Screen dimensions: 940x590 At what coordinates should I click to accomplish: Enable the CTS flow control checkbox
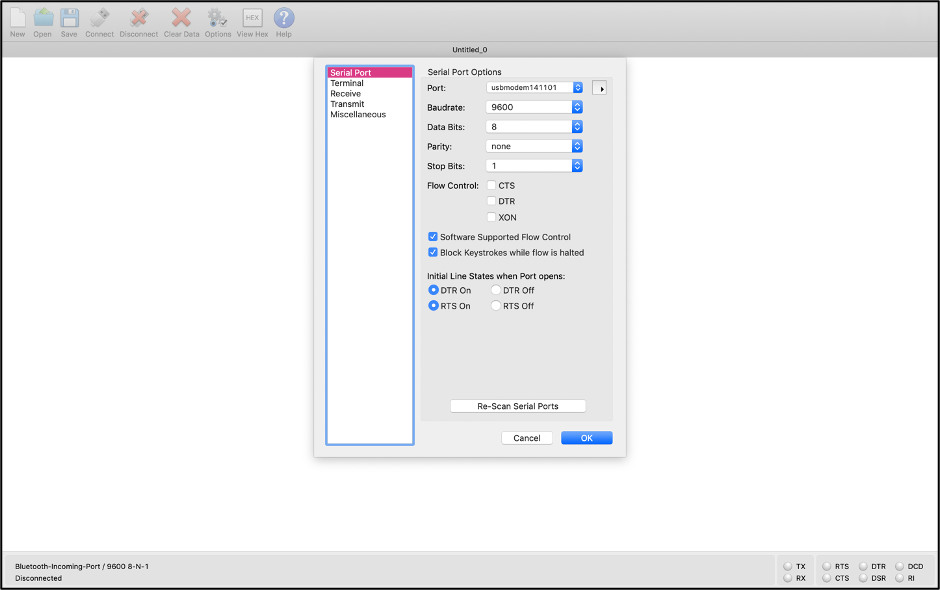(x=491, y=186)
